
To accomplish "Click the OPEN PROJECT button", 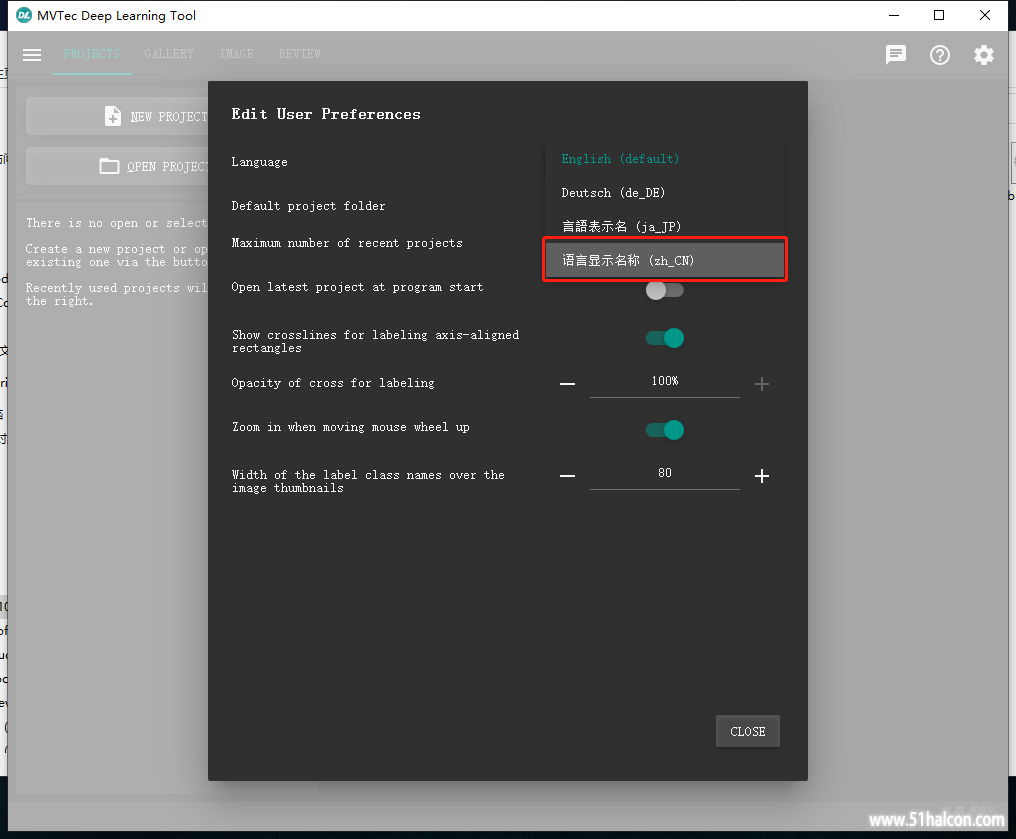I will pos(117,167).
